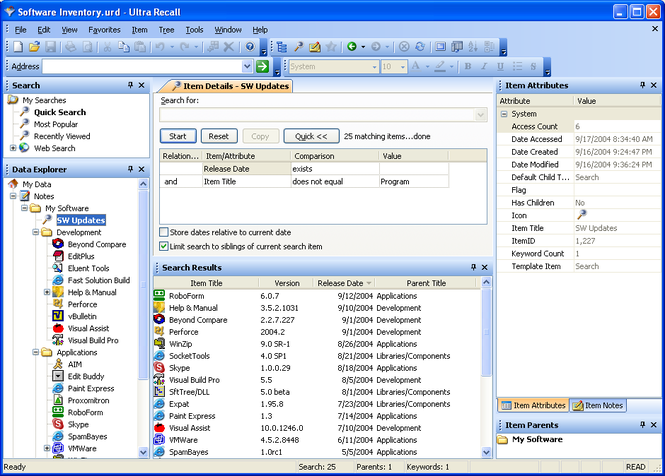Select Beyond Compare in Data Explorer tree
The width and height of the screenshot is (665, 476).
[x=97, y=244]
